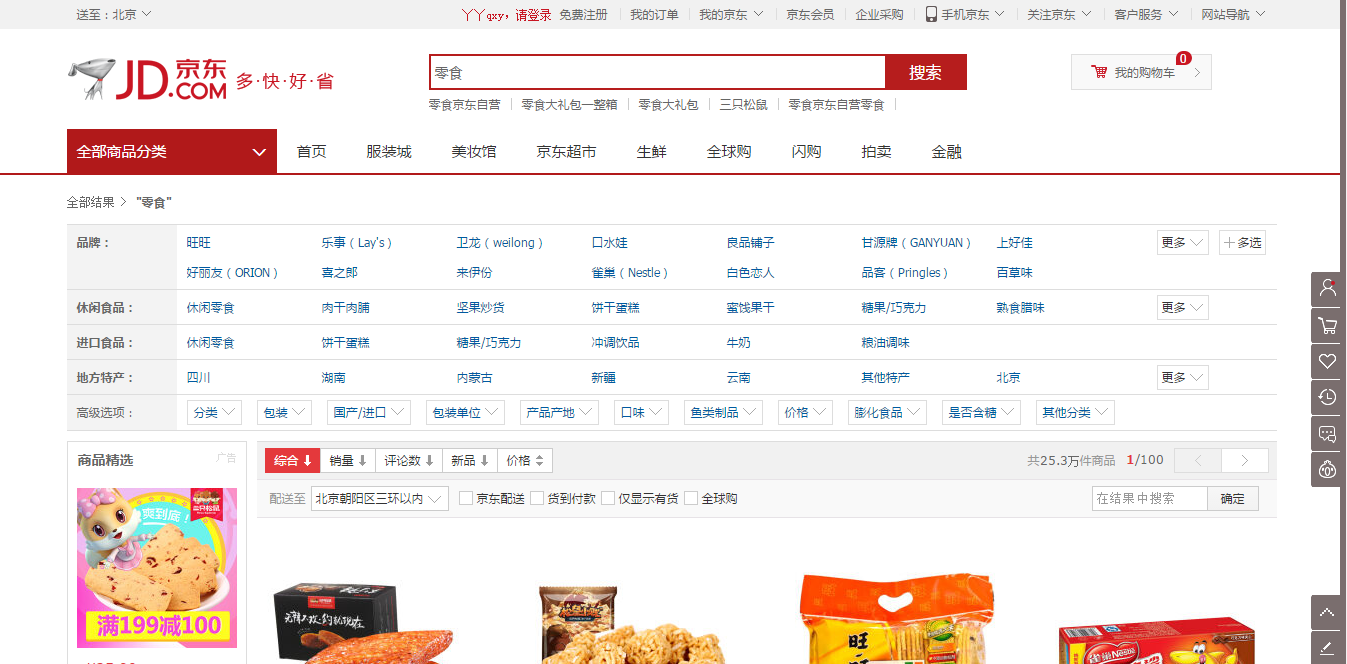Expand 更多 in the 休闲食品 row

pyautogui.click(x=1183, y=308)
